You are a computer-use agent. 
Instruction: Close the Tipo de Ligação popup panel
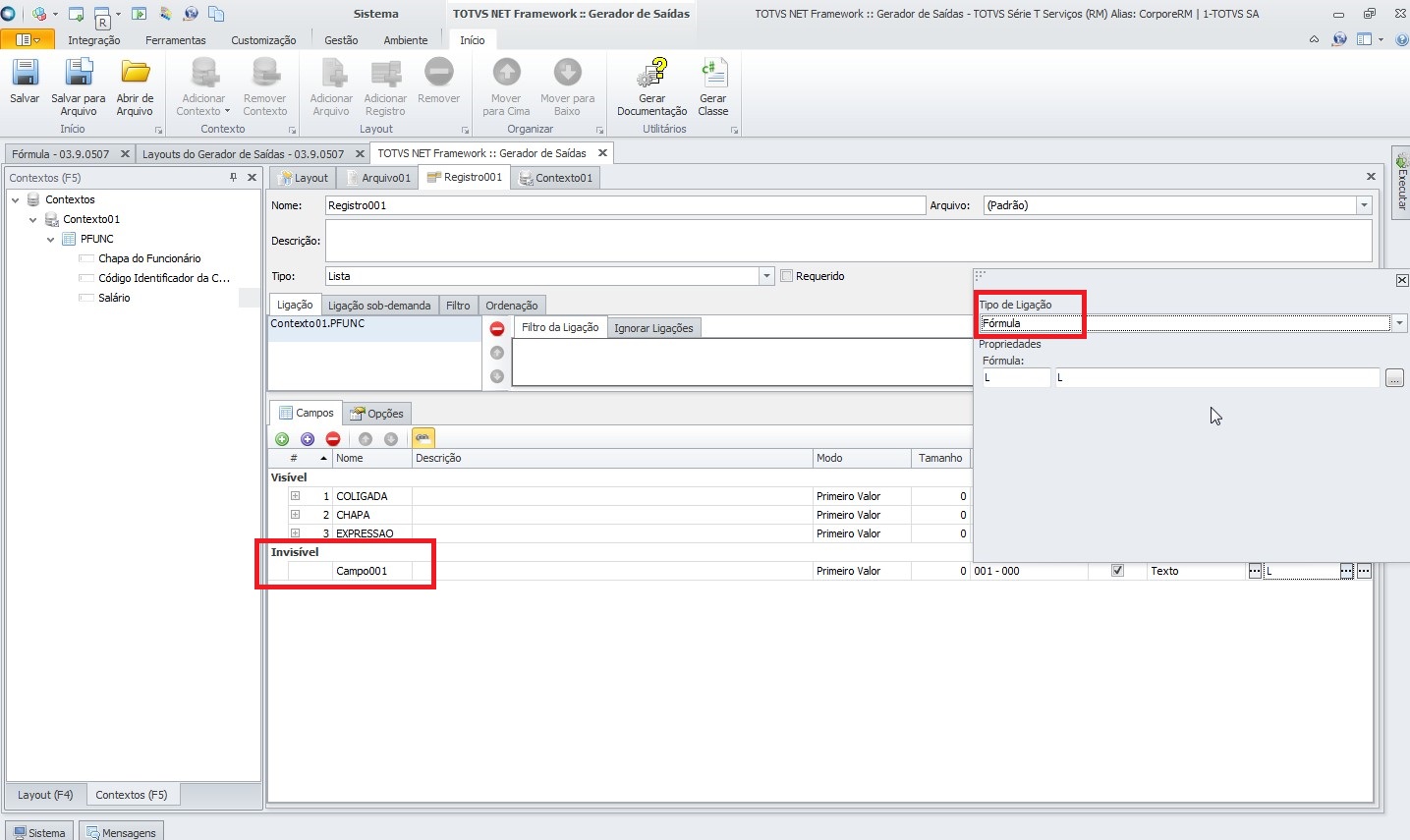pyautogui.click(x=1402, y=280)
